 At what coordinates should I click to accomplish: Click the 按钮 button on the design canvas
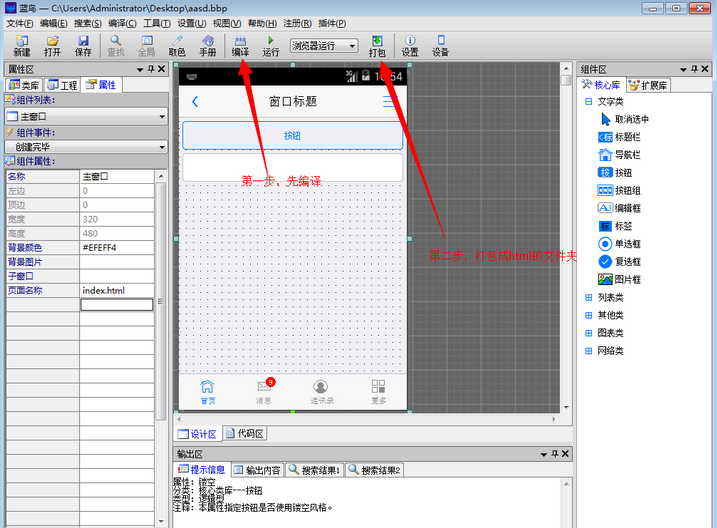click(293, 135)
